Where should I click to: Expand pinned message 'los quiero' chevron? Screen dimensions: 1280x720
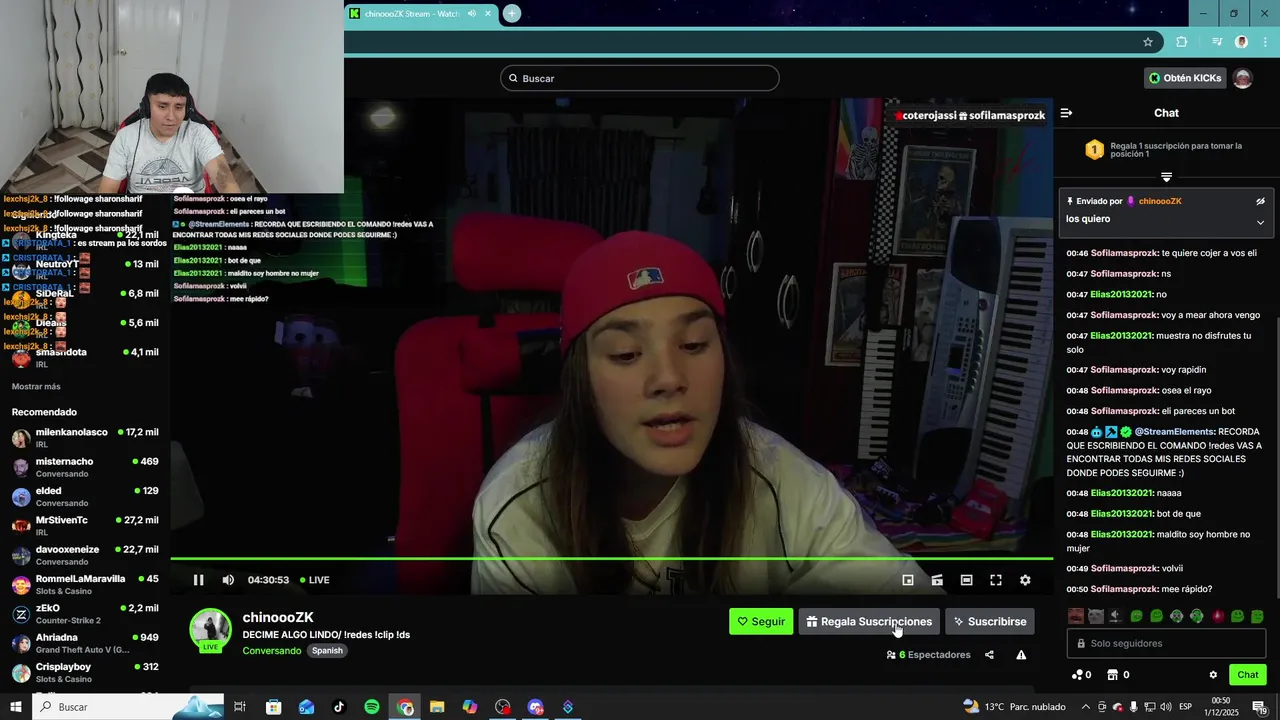(1260, 222)
